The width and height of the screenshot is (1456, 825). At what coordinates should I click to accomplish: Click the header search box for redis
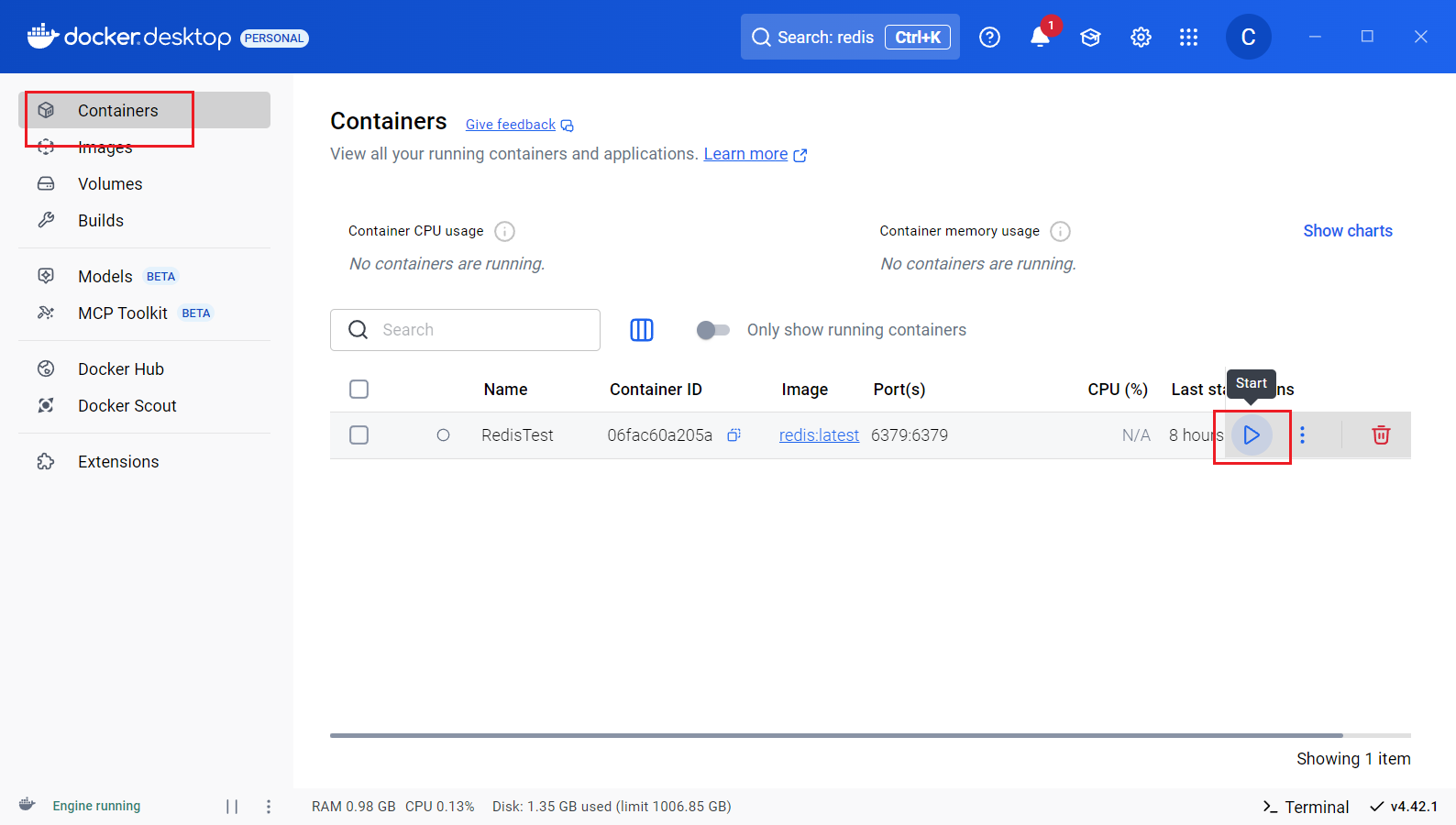[850, 37]
